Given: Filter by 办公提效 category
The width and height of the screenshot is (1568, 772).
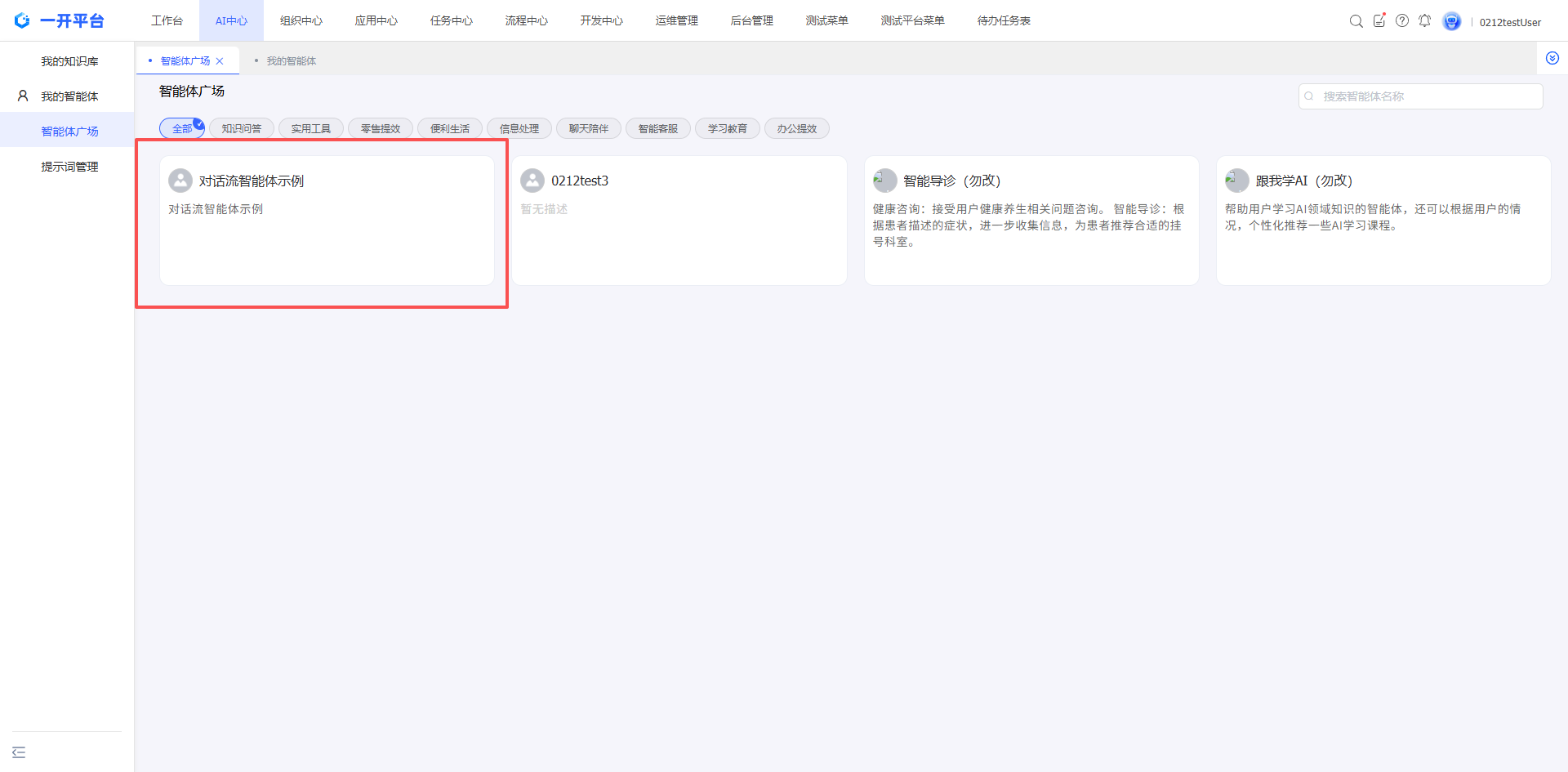Looking at the screenshot, I should [796, 129].
